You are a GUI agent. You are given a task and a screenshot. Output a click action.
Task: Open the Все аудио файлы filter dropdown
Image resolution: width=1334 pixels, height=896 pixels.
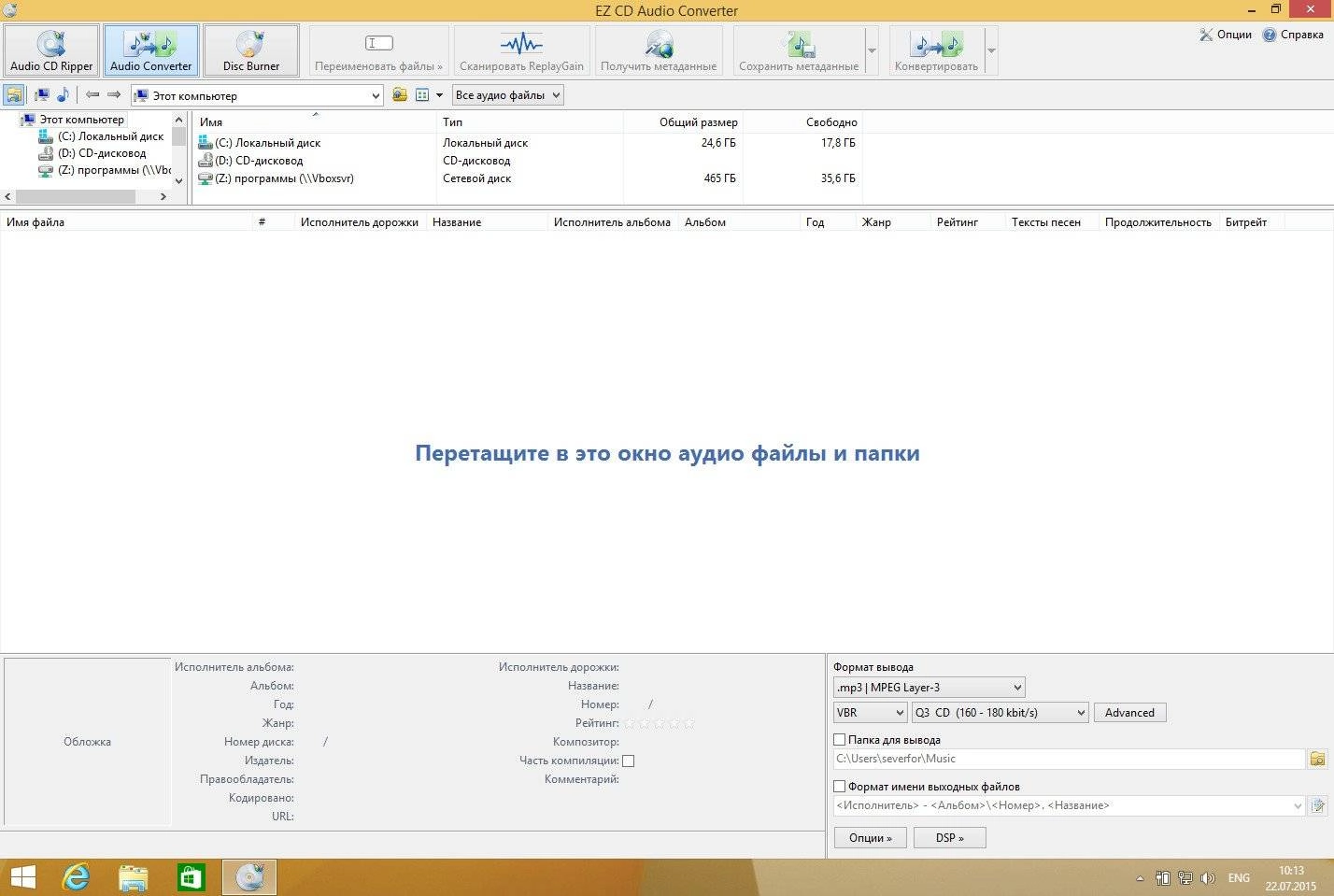(x=507, y=95)
